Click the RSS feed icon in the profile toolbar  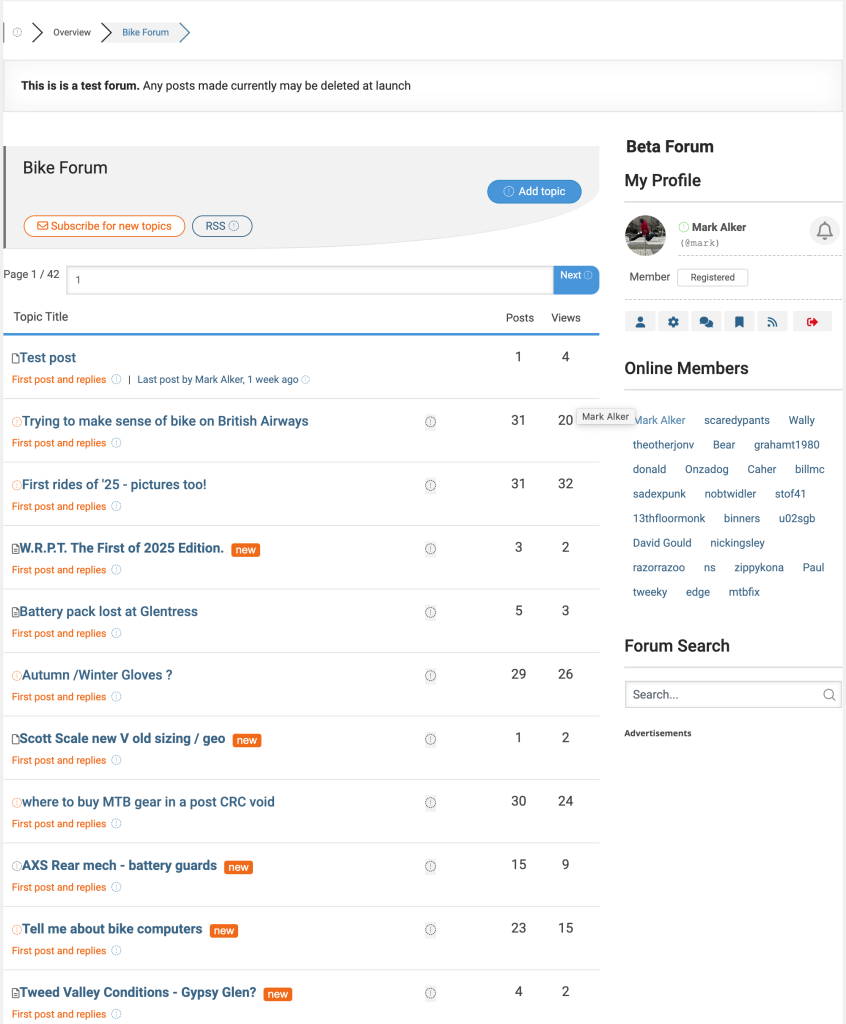coord(772,321)
